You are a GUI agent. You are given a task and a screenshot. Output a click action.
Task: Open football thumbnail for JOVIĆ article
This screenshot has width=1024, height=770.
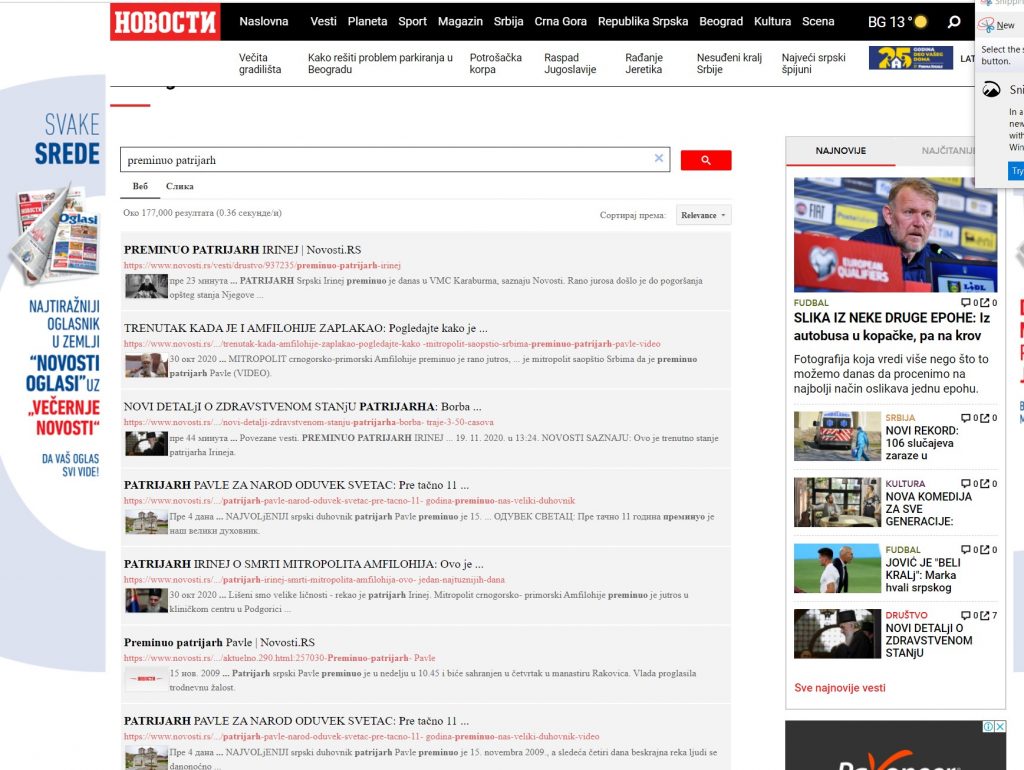point(837,568)
